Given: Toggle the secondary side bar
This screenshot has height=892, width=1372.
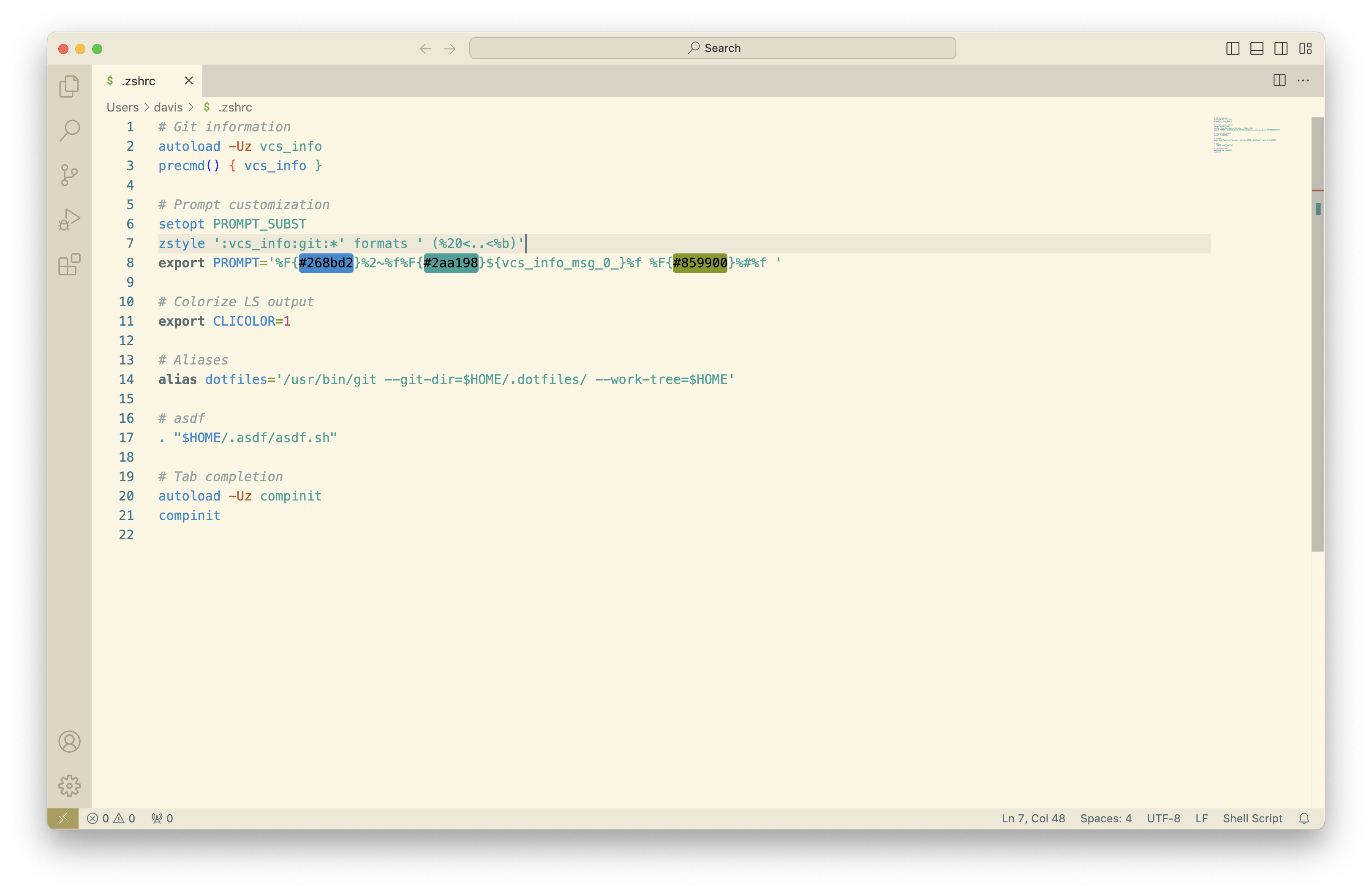Looking at the screenshot, I should point(1281,49).
